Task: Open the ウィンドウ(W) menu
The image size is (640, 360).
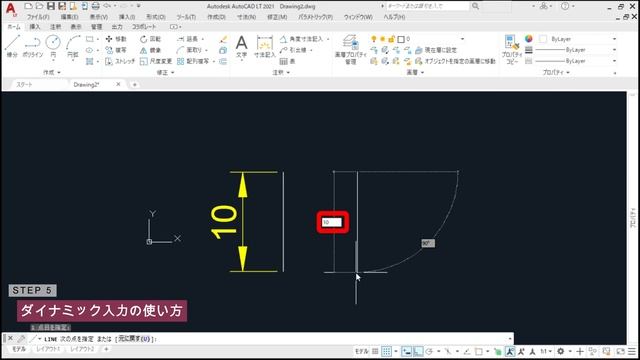Action: coord(358,17)
